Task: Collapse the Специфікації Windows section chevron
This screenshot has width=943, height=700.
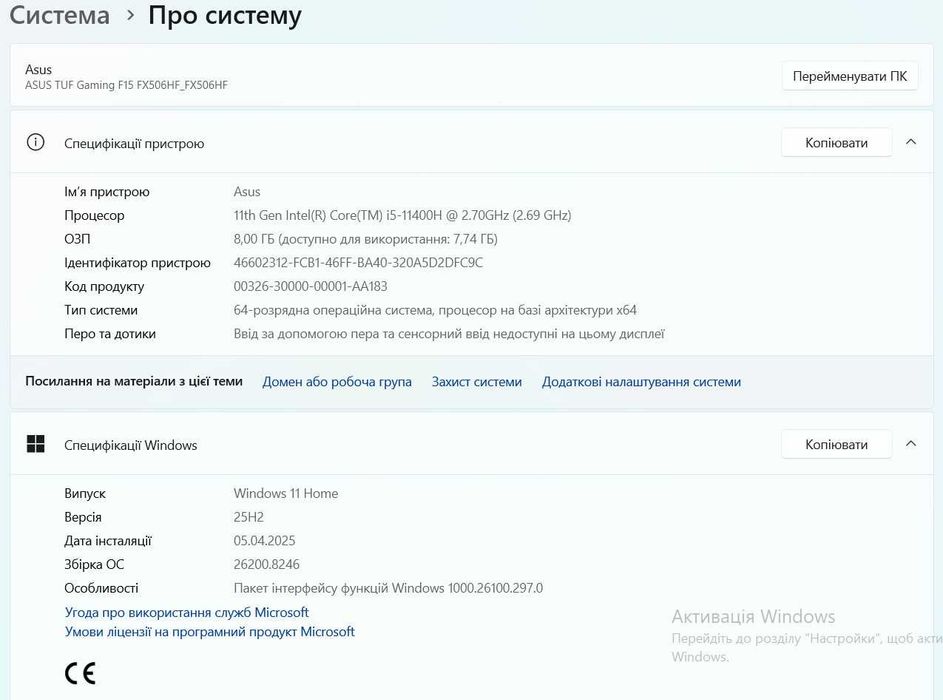Action: 911,444
